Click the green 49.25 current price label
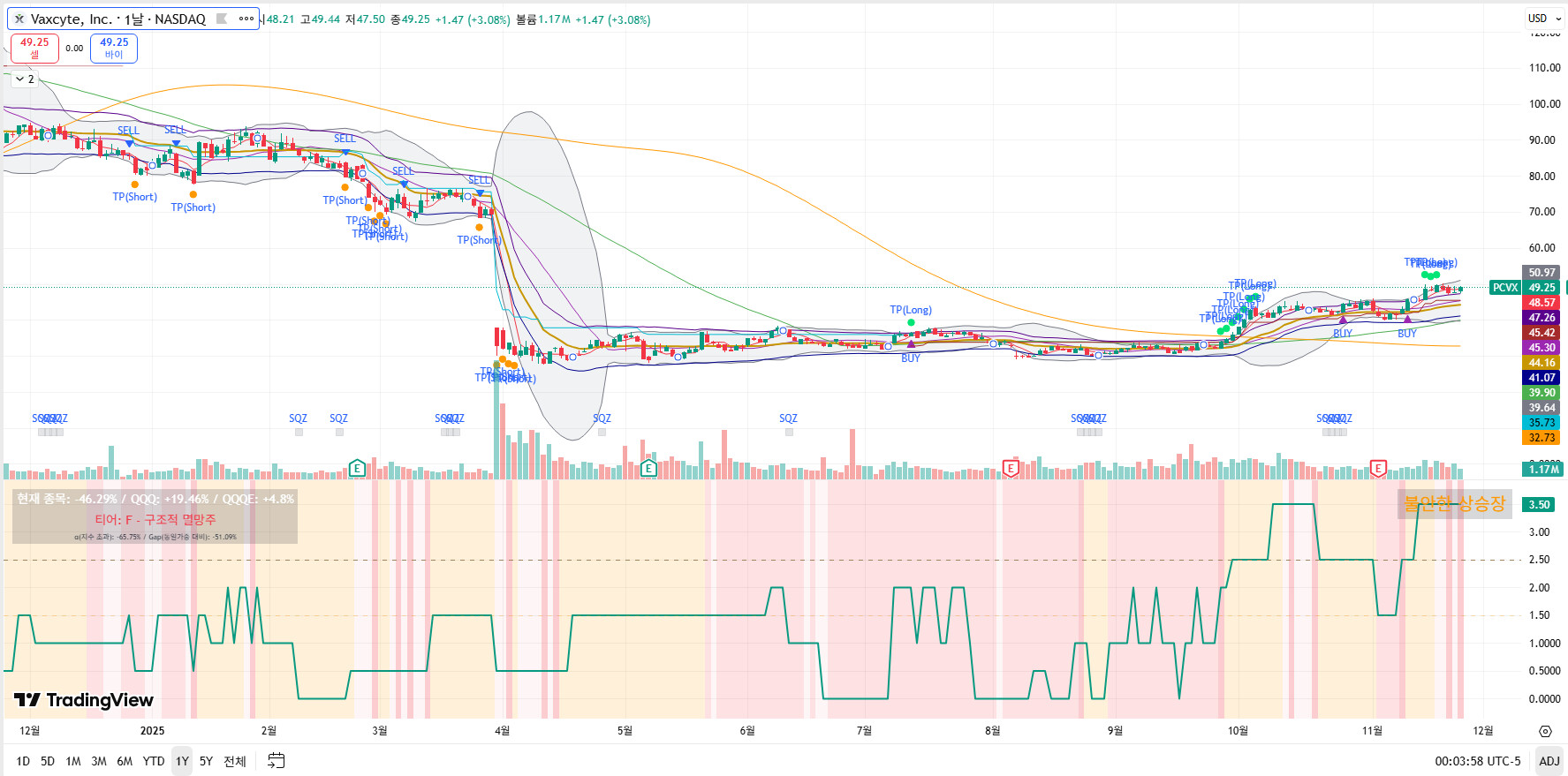The height and width of the screenshot is (776, 1568). (1541, 288)
